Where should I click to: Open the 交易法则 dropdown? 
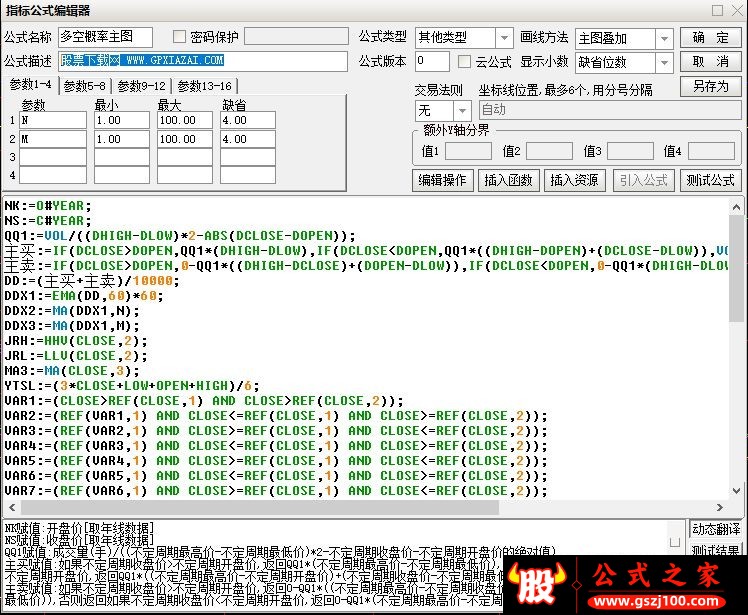(x=461, y=111)
